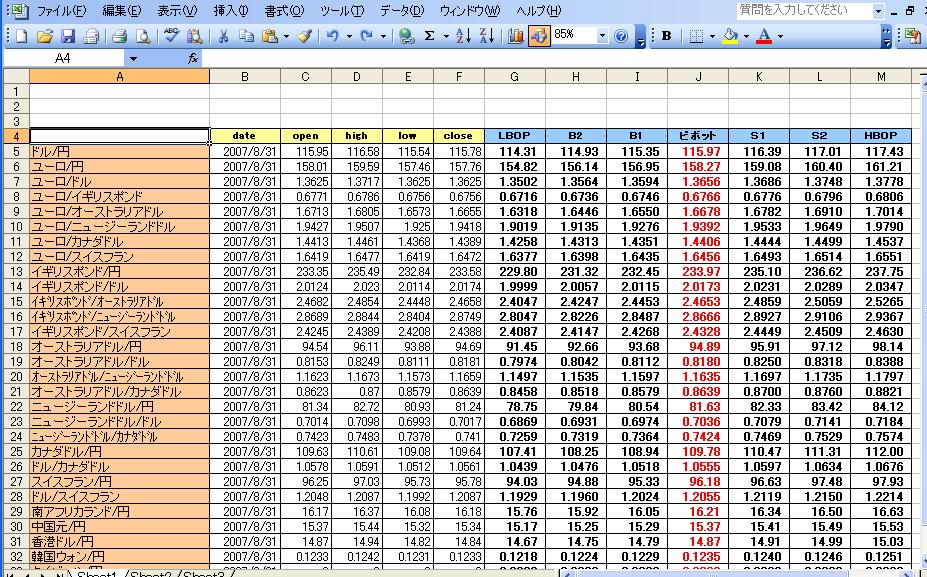Open the 編集(E) menu

(121, 11)
